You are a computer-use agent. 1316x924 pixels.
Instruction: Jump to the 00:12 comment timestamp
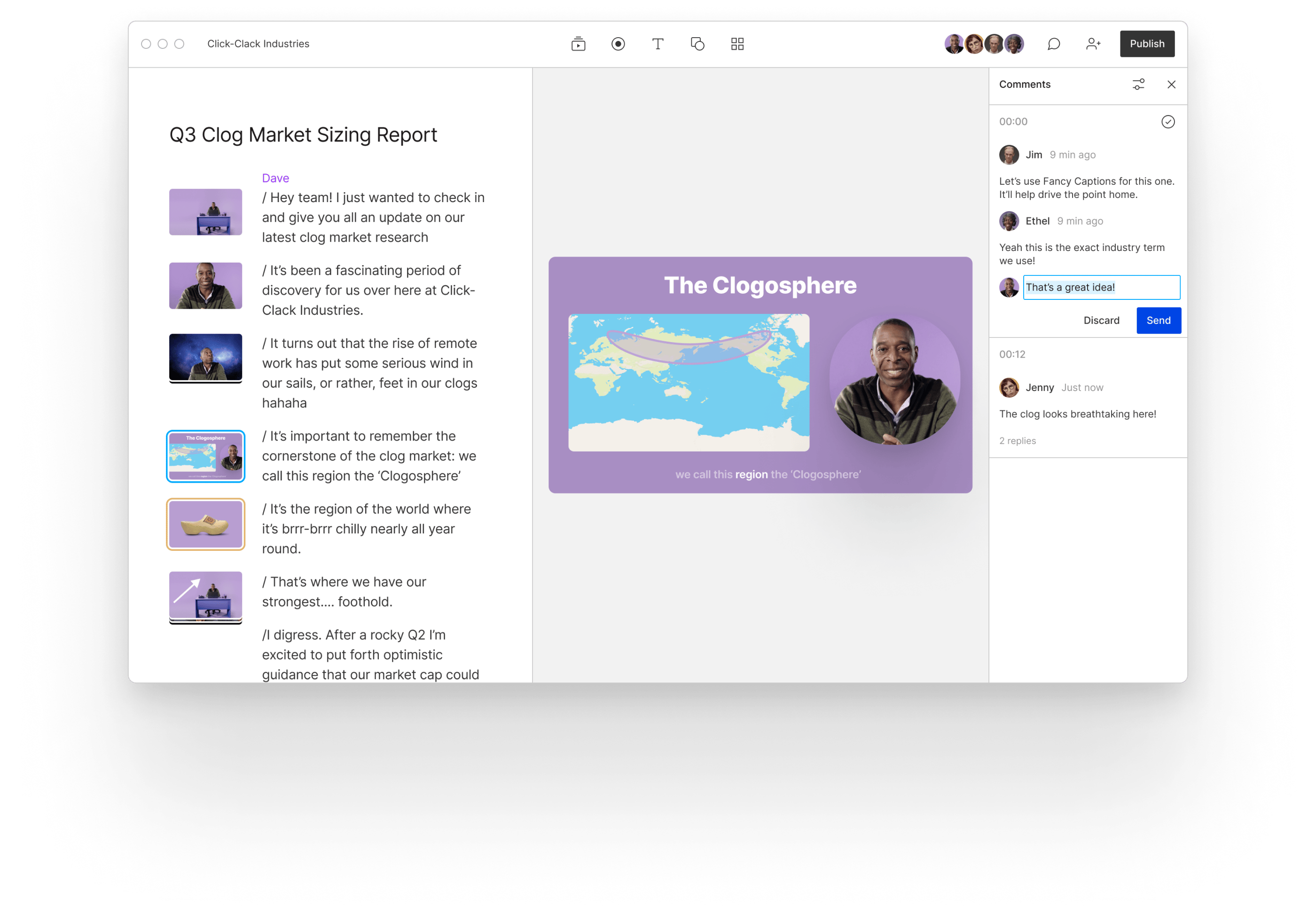click(1012, 354)
